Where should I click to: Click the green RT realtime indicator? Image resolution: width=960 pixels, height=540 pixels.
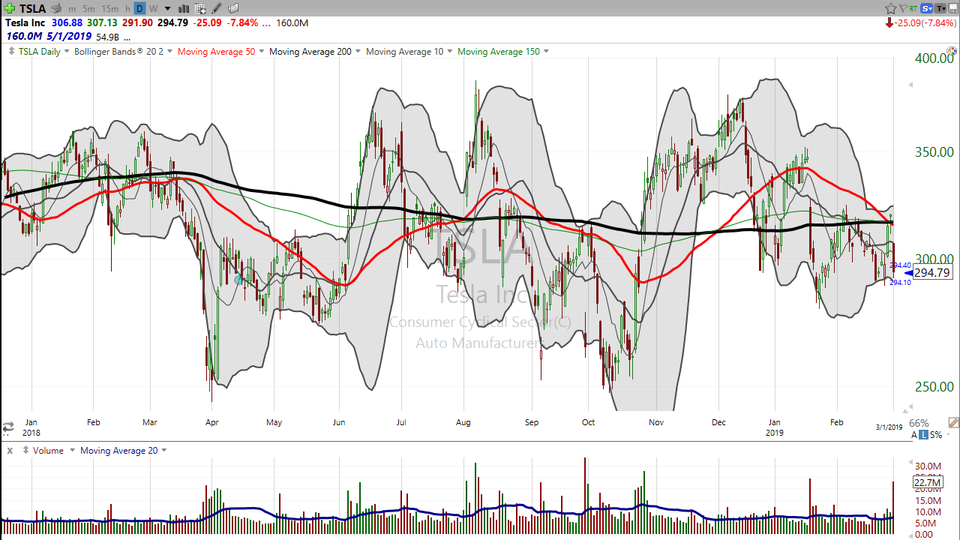tap(913, 8)
